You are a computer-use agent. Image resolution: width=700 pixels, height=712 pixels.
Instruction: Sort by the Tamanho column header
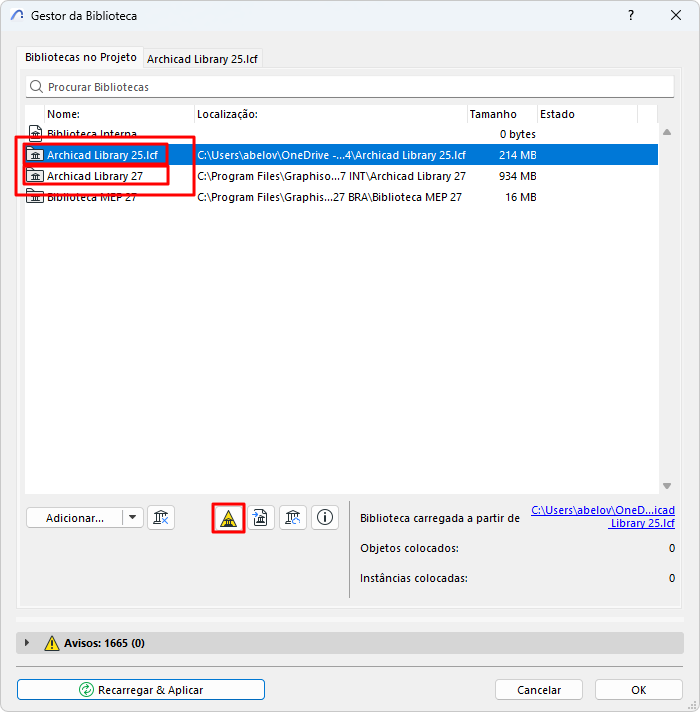click(x=502, y=114)
